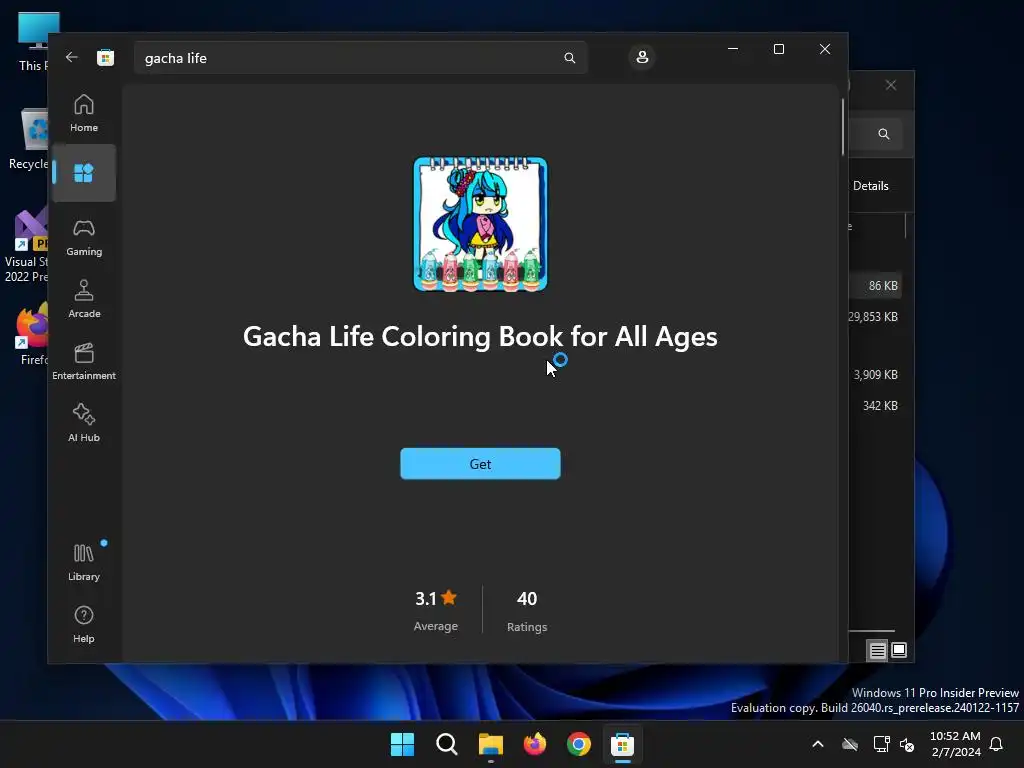Screen dimensions: 1024x768
Task: Select the 342 KB file row behind
Action: [x=876, y=406]
